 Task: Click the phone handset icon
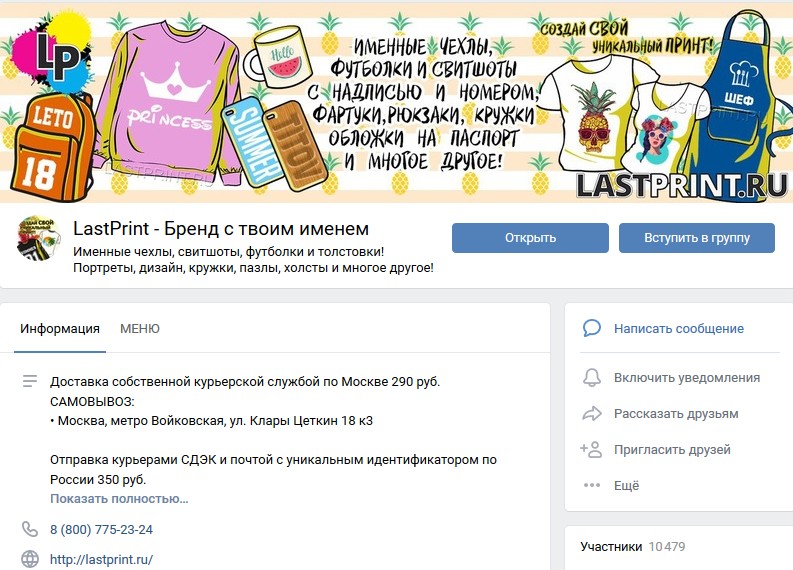pyautogui.click(x=30, y=529)
